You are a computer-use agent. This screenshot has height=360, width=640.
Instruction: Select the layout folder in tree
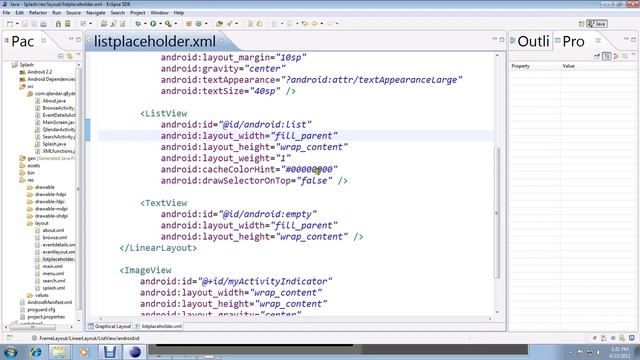[41, 223]
